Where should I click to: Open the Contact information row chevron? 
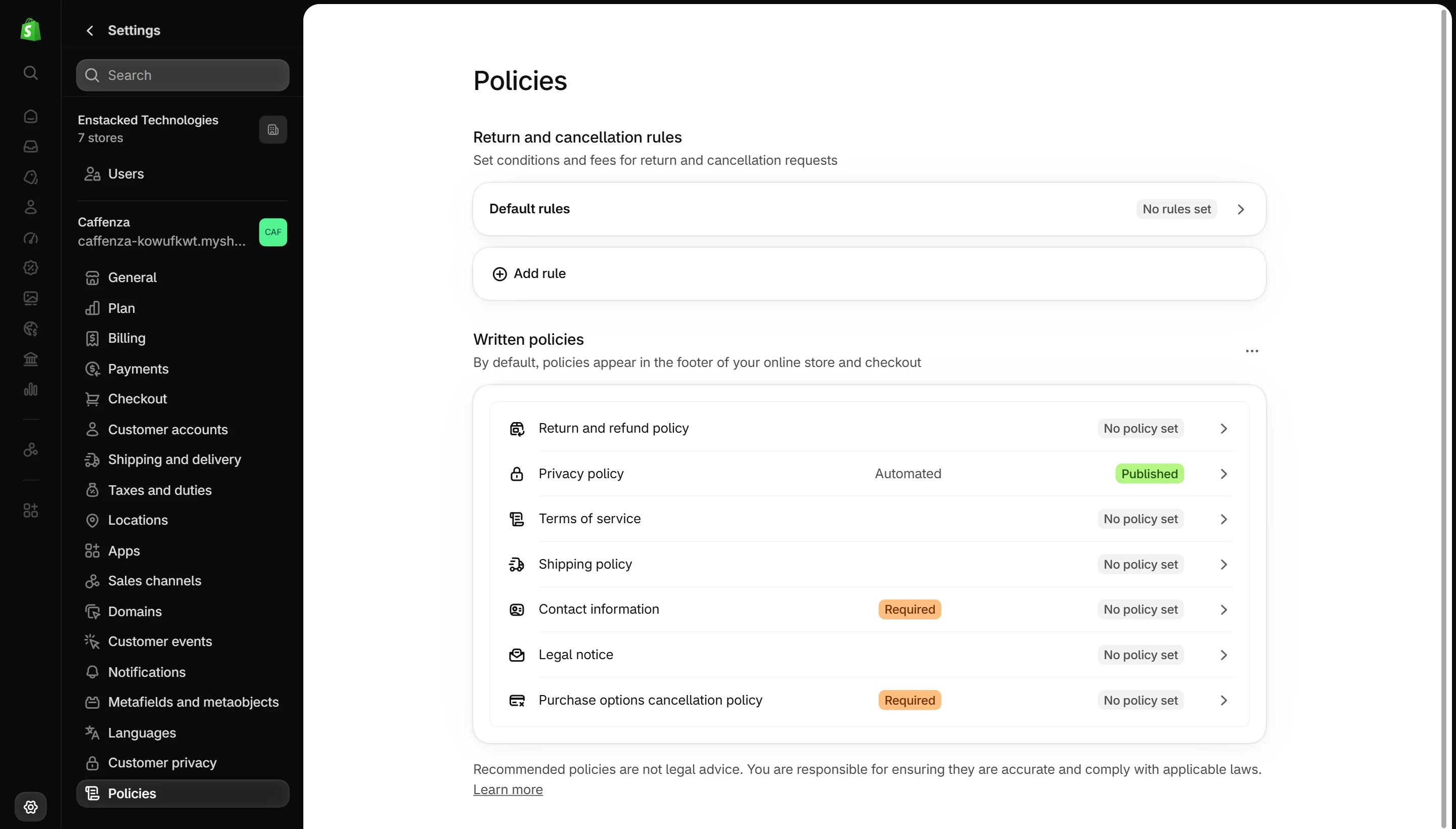(x=1223, y=610)
